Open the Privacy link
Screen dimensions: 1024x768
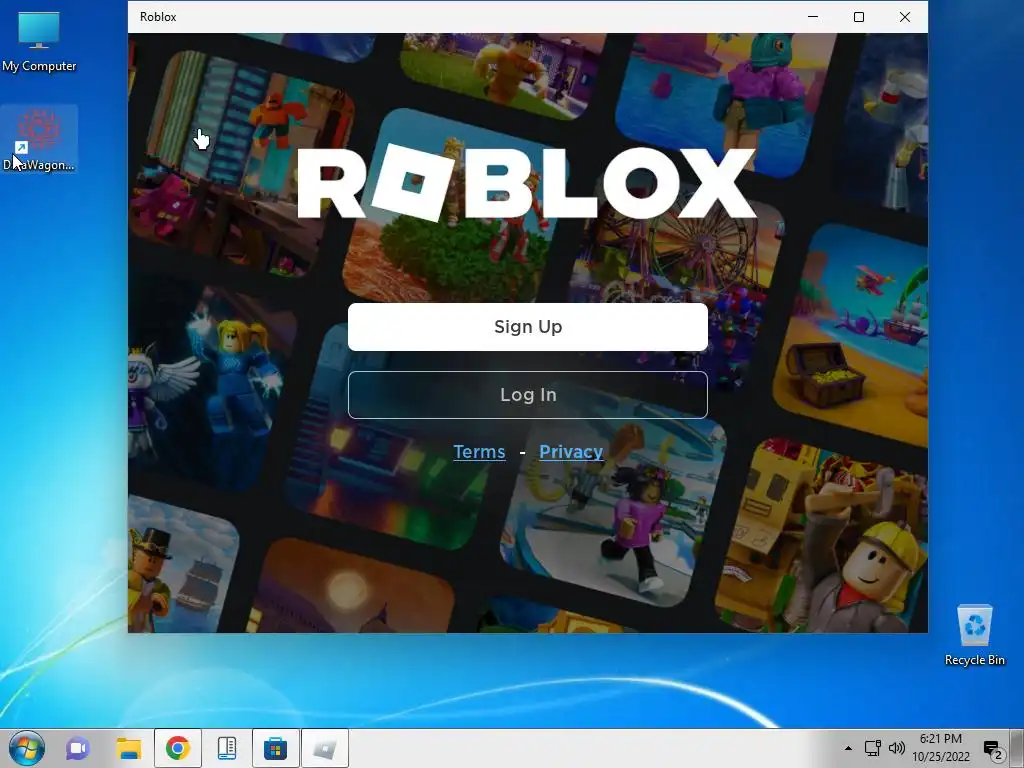click(571, 451)
